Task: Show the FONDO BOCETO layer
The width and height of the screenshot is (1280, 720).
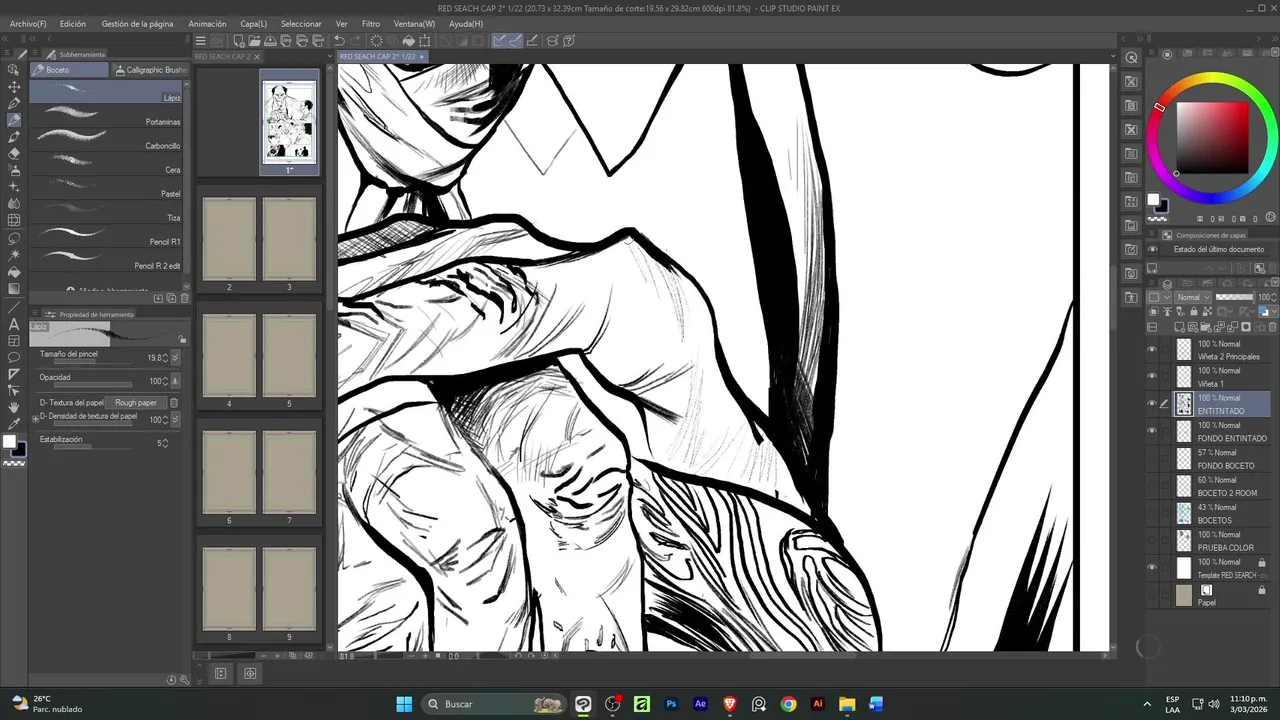Action: (x=1152, y=459)
